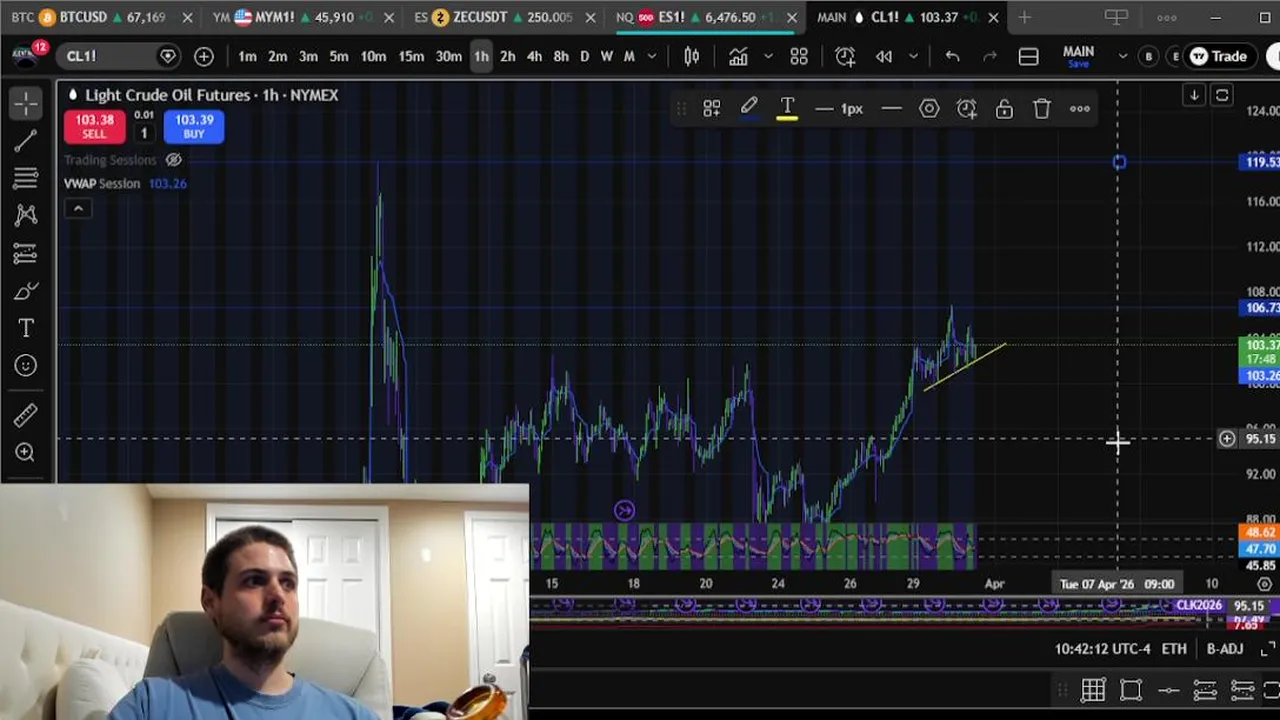Delete the selected drawing with trash icon

(x=1041, y=108)
